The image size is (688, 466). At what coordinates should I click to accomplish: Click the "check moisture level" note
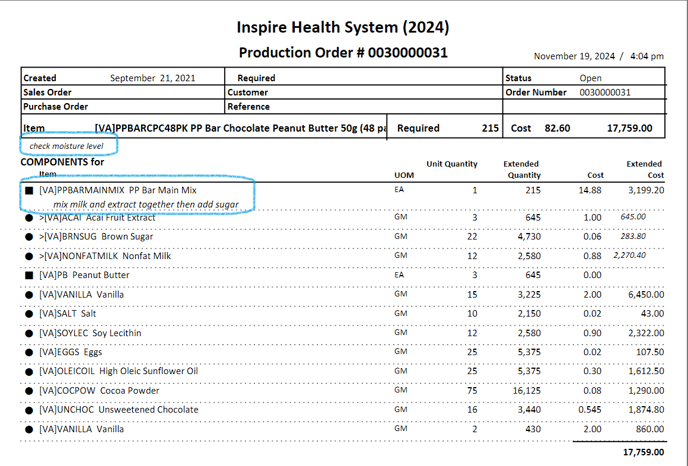66,146
